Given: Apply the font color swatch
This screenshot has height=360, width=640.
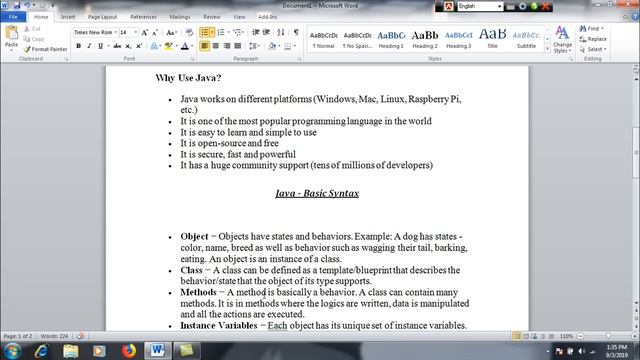Looking at the screenshot, I should pyautogui.click(x=184, y=46).
